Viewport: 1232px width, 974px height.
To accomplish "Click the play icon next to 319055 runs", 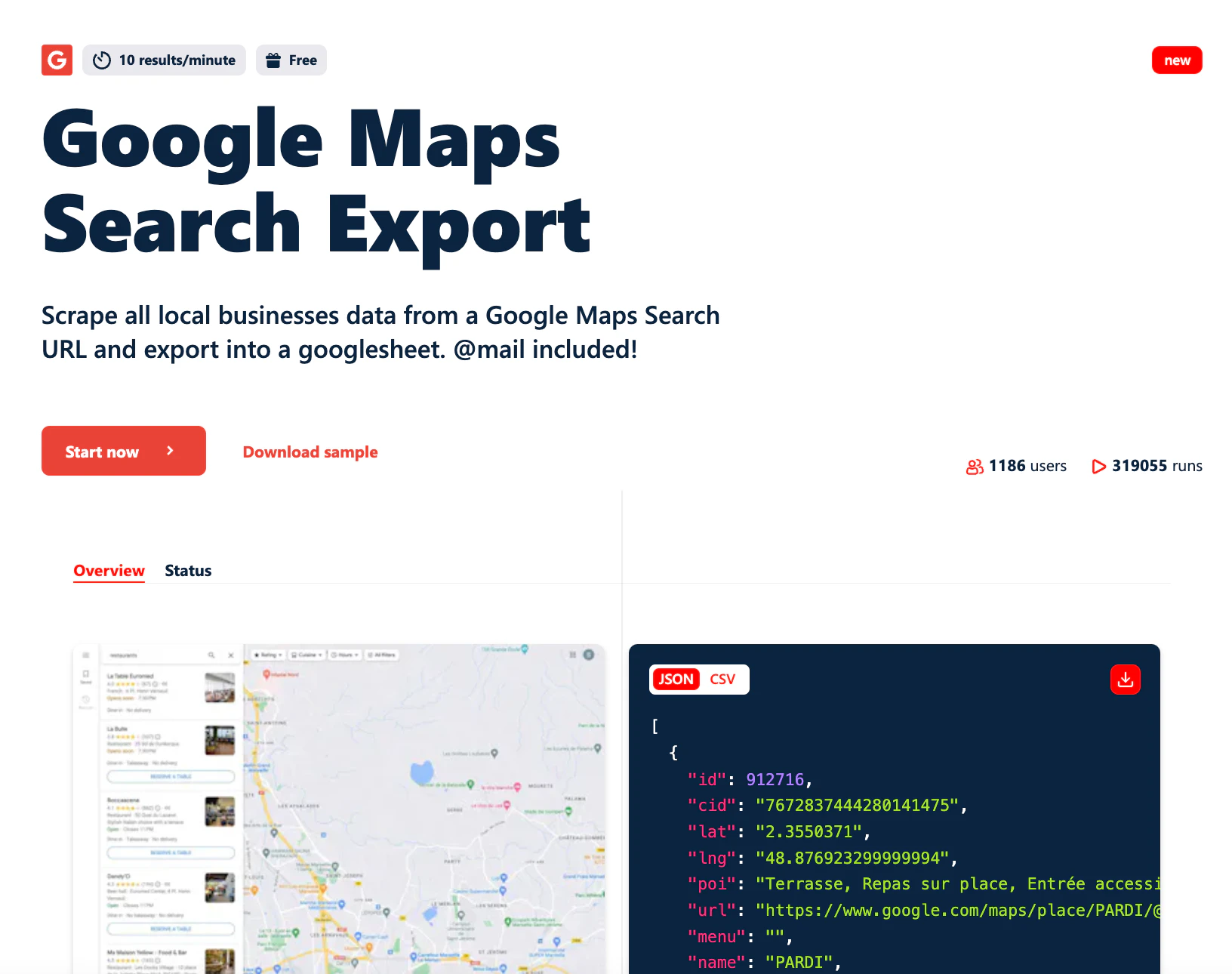I will coord(1099,467).
